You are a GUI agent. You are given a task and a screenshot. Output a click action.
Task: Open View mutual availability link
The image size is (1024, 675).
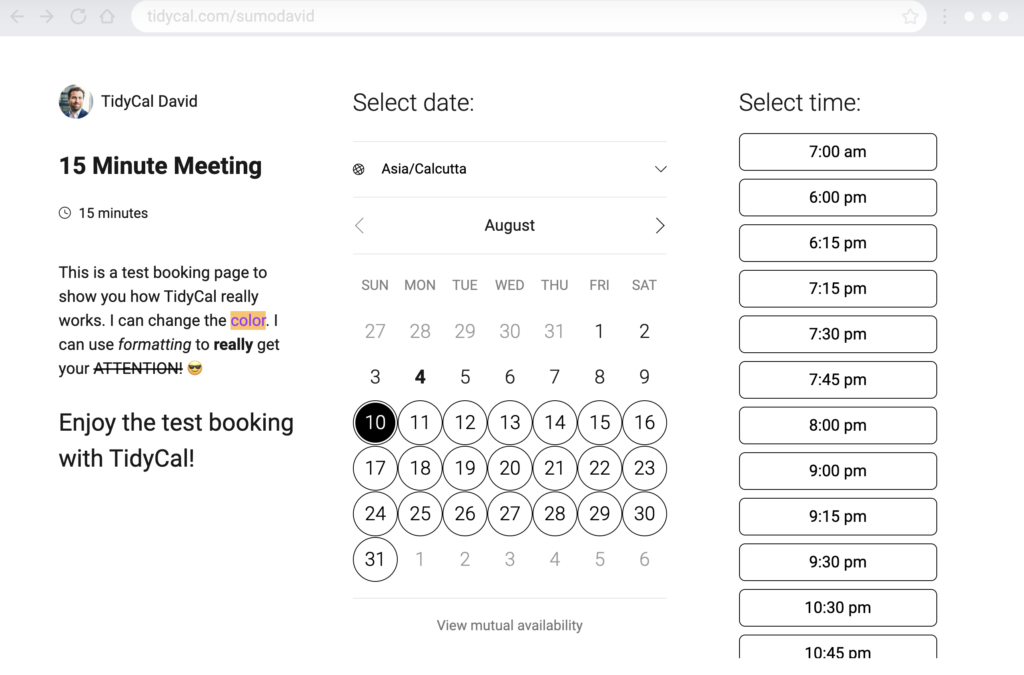(x=509, y=625)
